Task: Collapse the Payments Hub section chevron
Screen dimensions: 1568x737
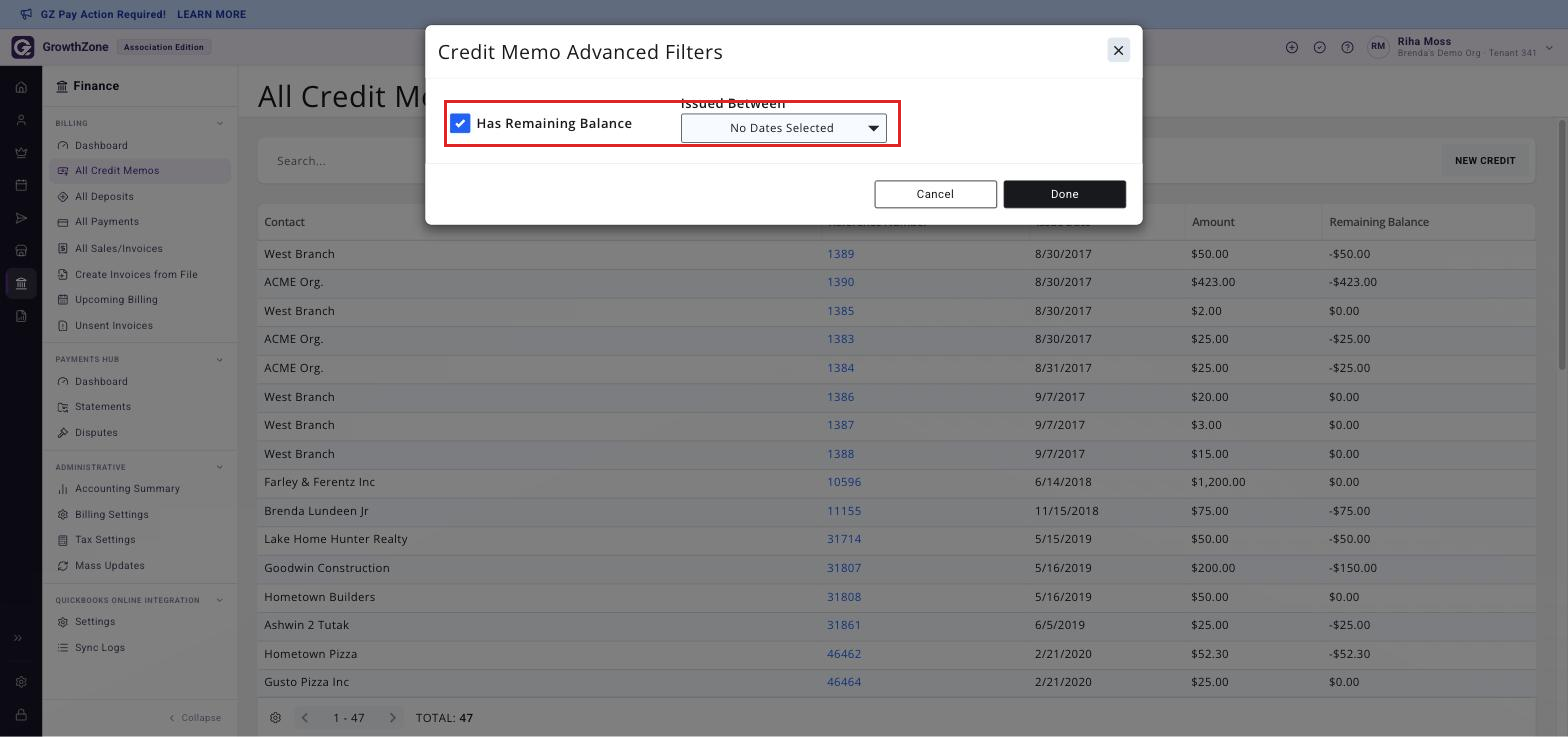Action: (220, 360)
